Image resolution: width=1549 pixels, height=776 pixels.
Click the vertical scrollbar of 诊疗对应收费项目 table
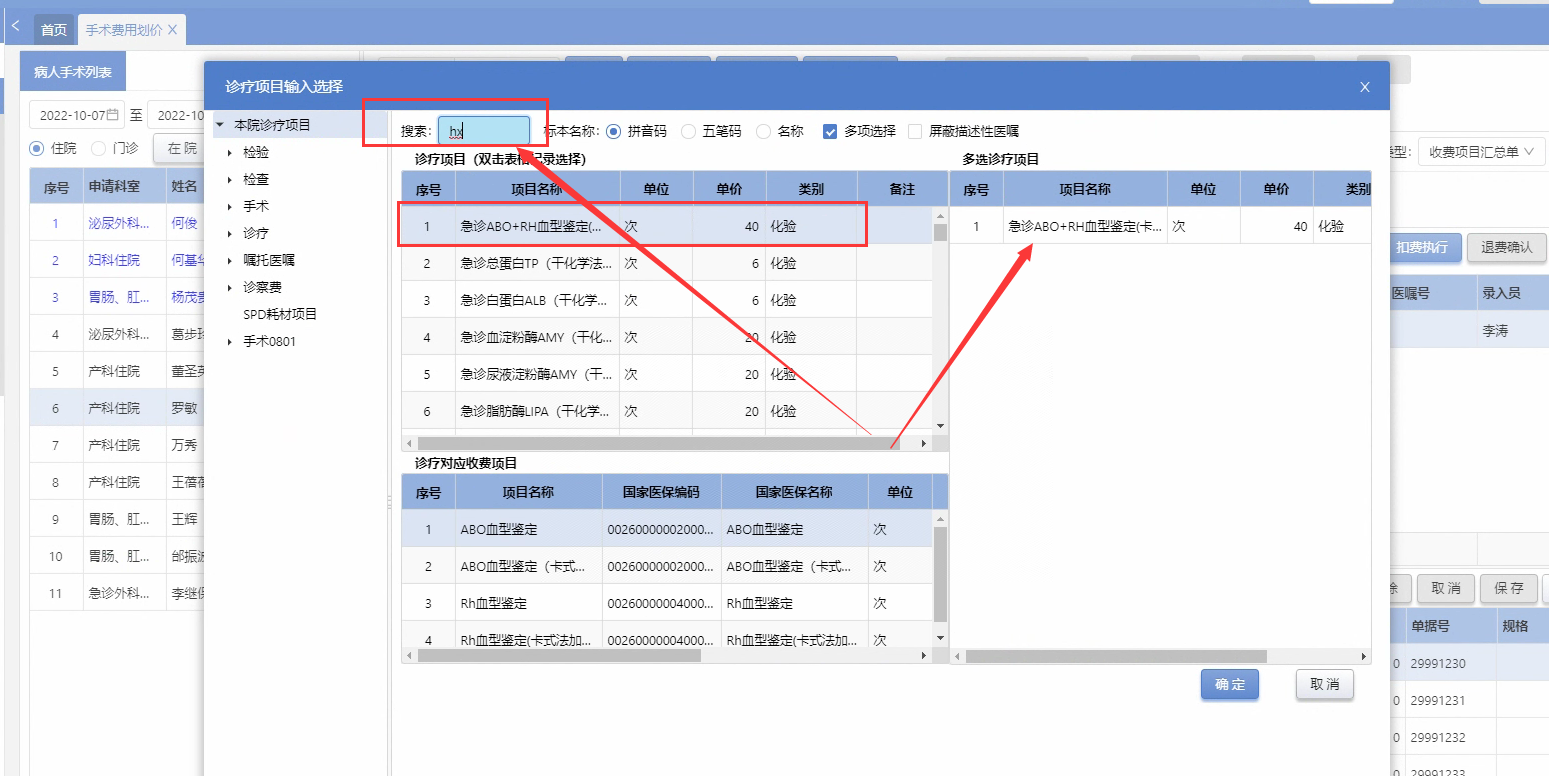click(x=940, y=575)
